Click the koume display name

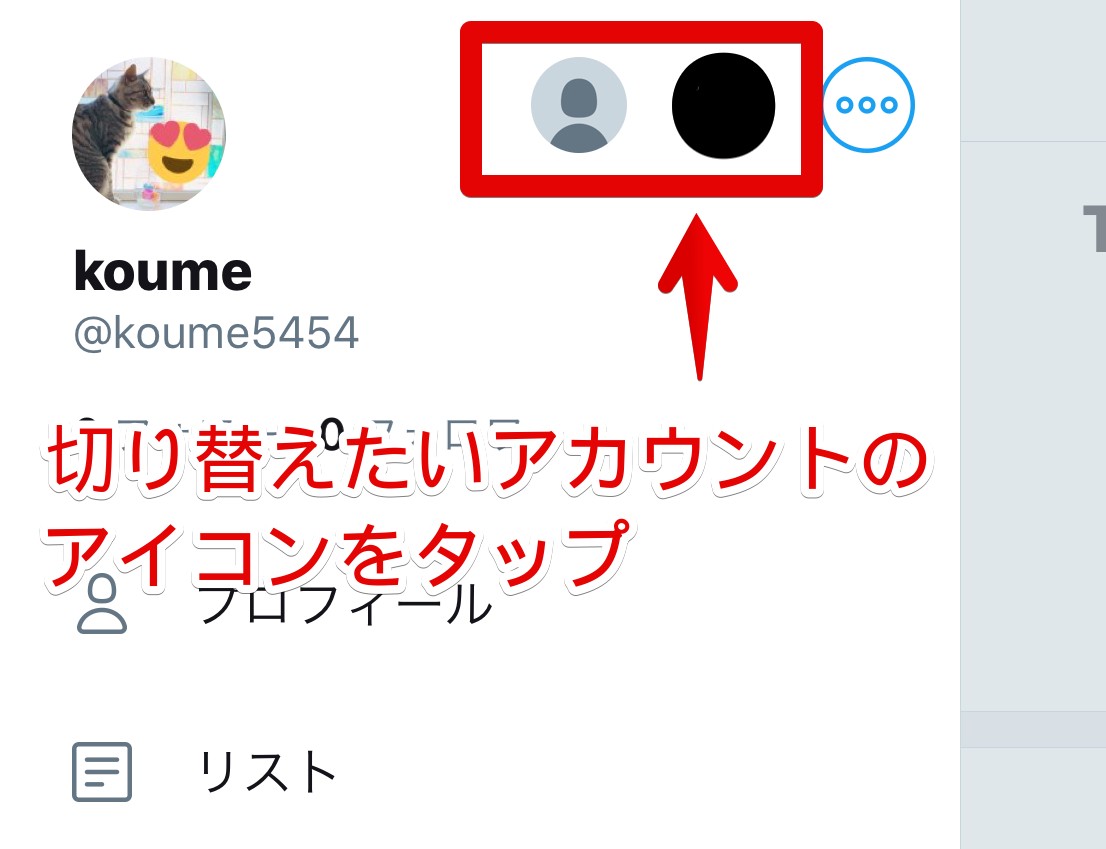tap(163, 271)
